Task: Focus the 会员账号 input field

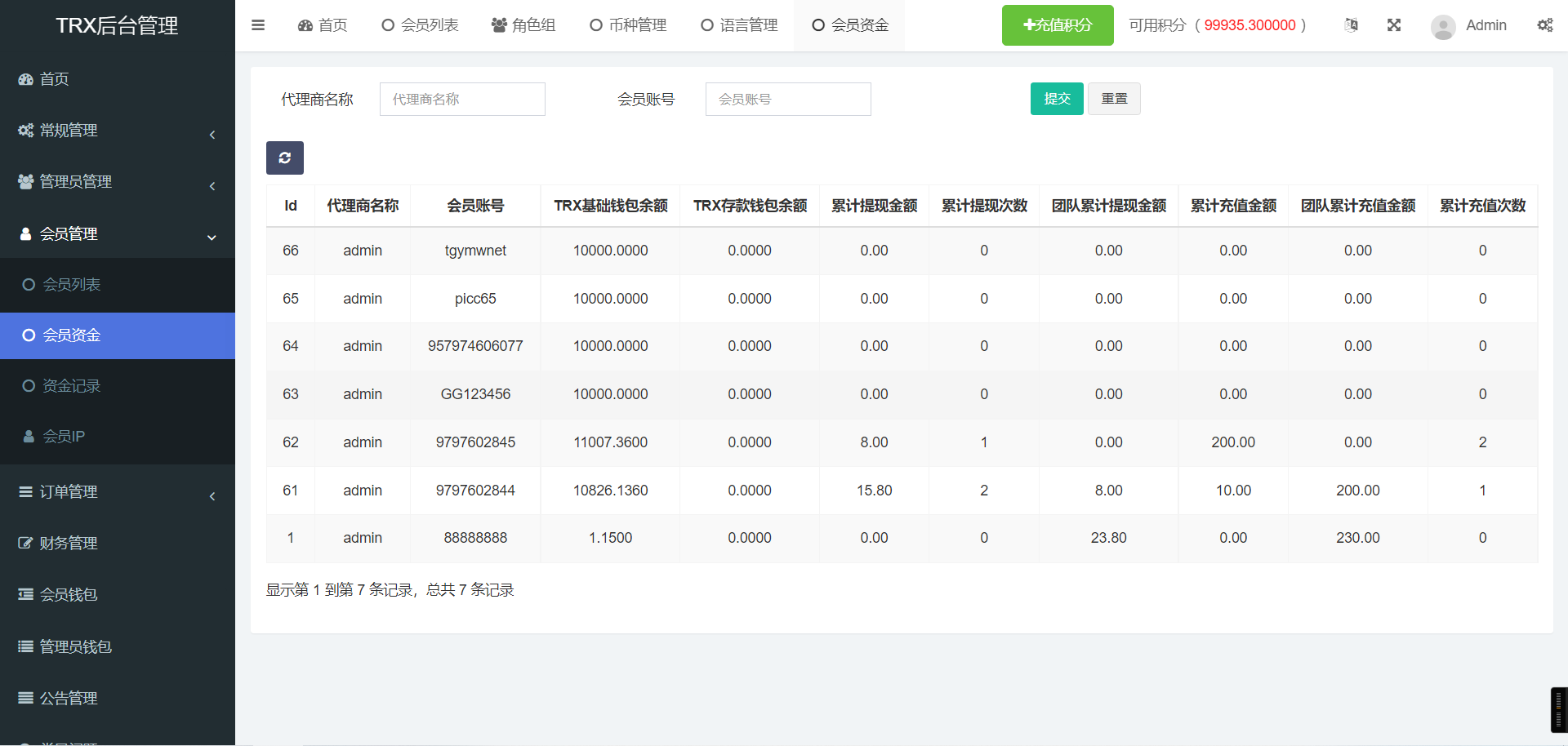Action: 787,100
